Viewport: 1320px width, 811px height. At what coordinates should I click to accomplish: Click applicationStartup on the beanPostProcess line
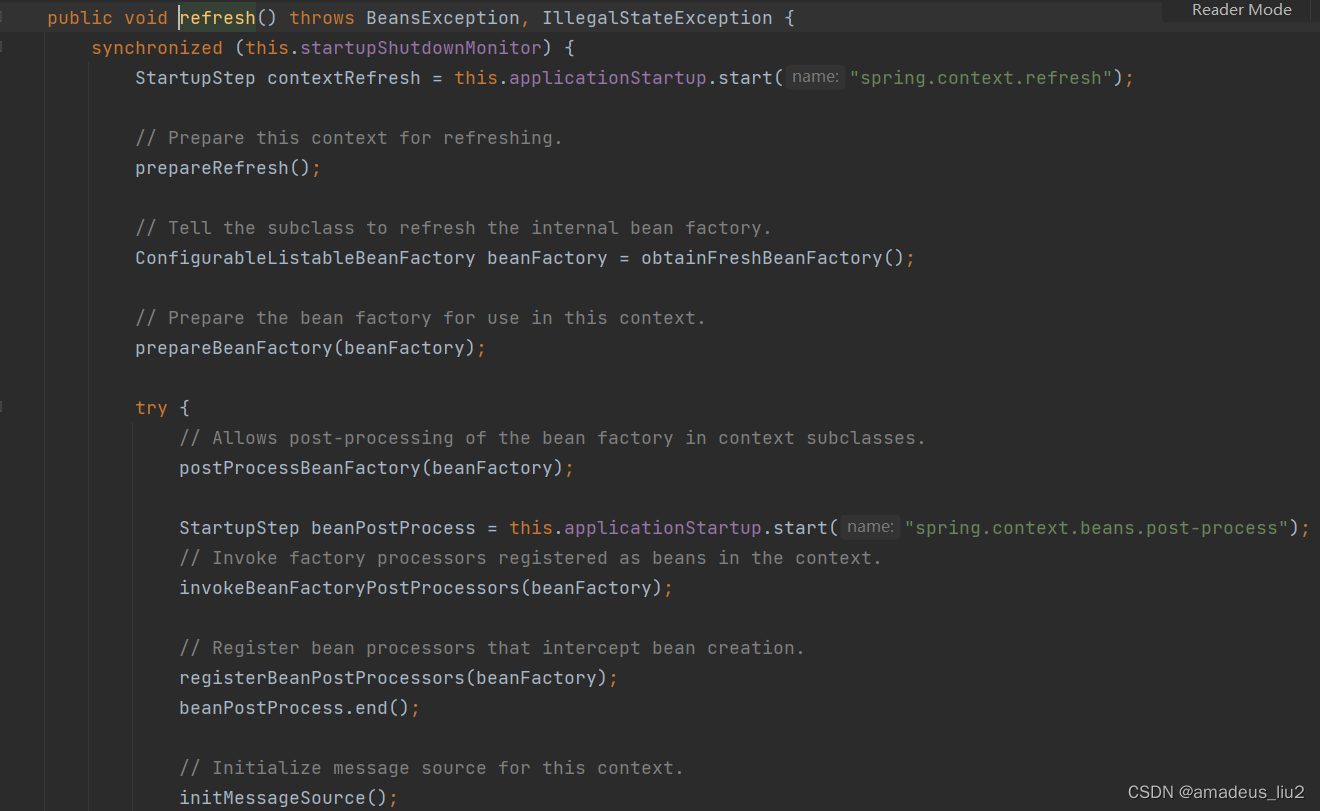point(663,528)
